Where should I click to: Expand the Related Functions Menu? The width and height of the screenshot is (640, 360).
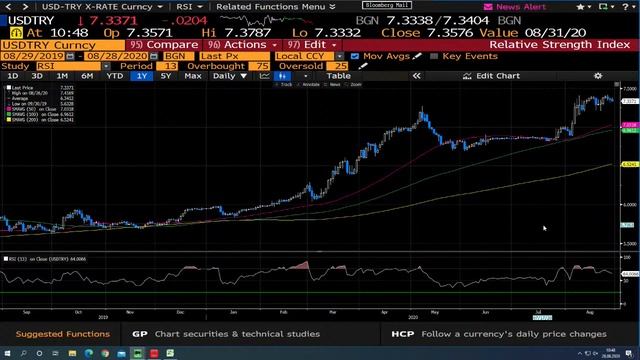[276, 7]
